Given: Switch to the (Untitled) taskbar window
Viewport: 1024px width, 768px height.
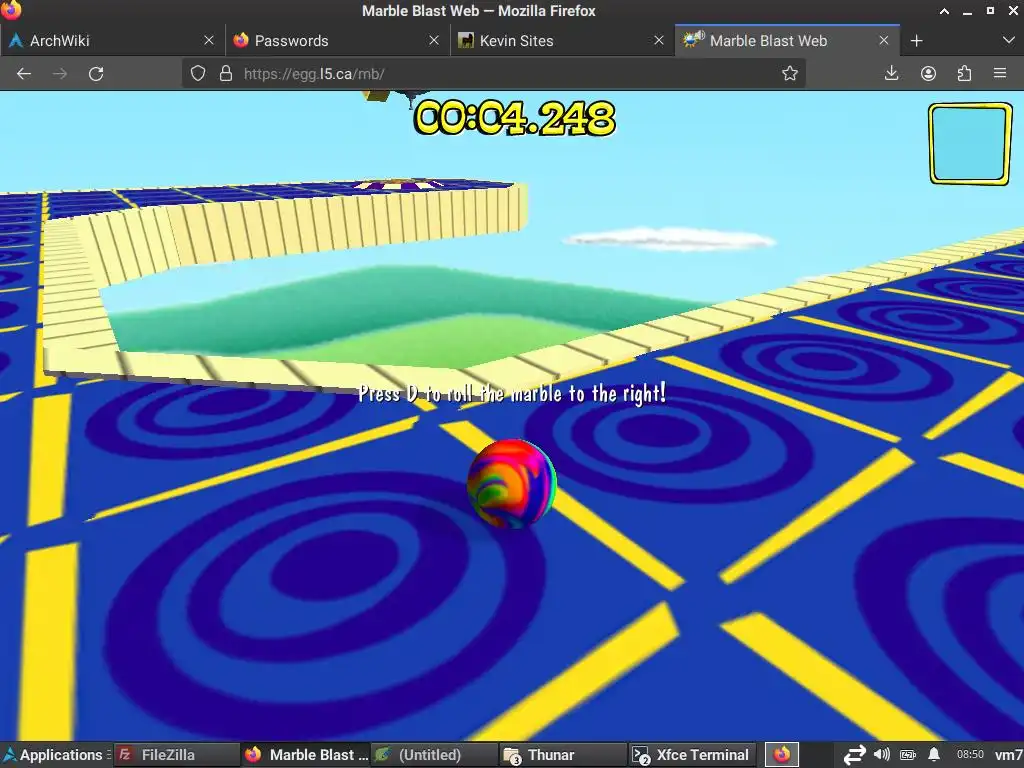Looking at the screenshot, I should click(x=434, y=755).
